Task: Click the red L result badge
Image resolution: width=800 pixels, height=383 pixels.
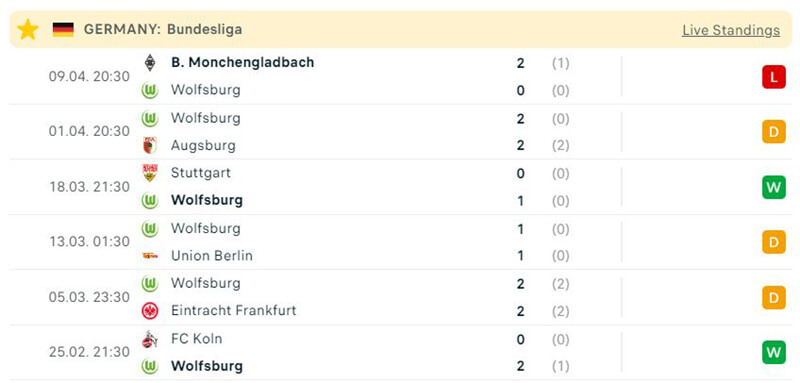Action: click(x=774, y=77)
